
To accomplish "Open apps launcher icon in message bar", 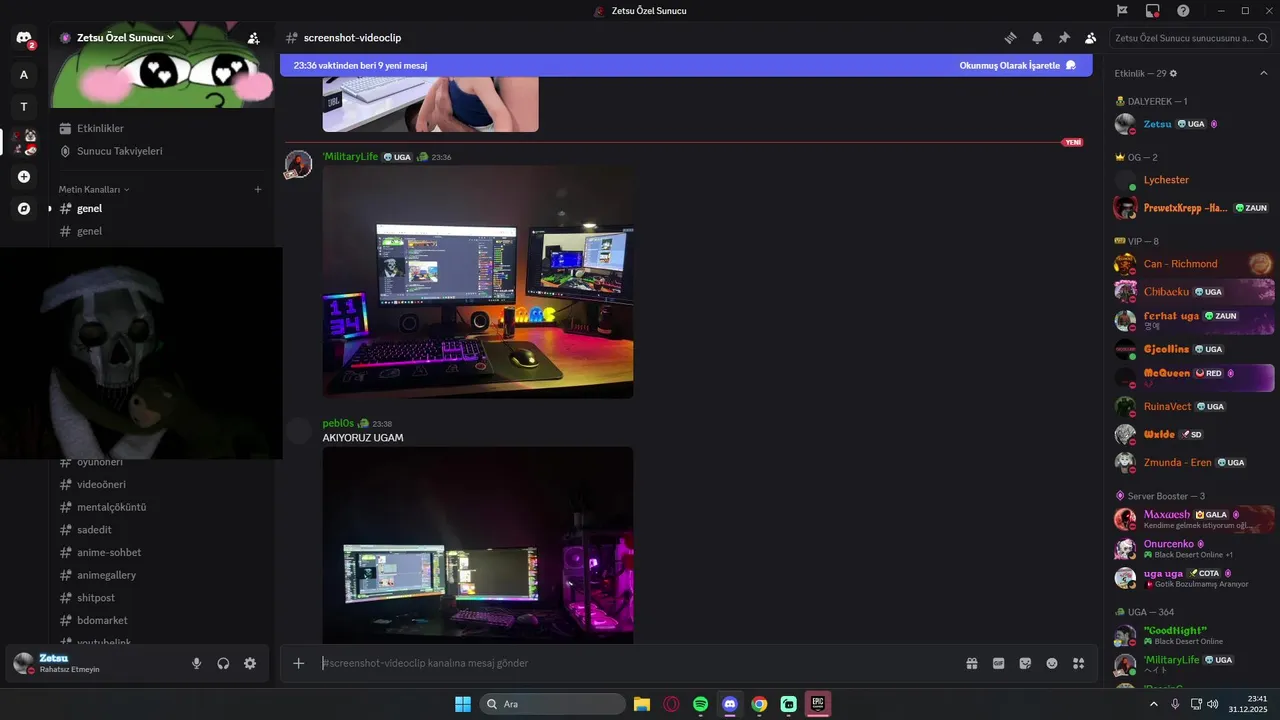I will click(x=1078, y=663).
